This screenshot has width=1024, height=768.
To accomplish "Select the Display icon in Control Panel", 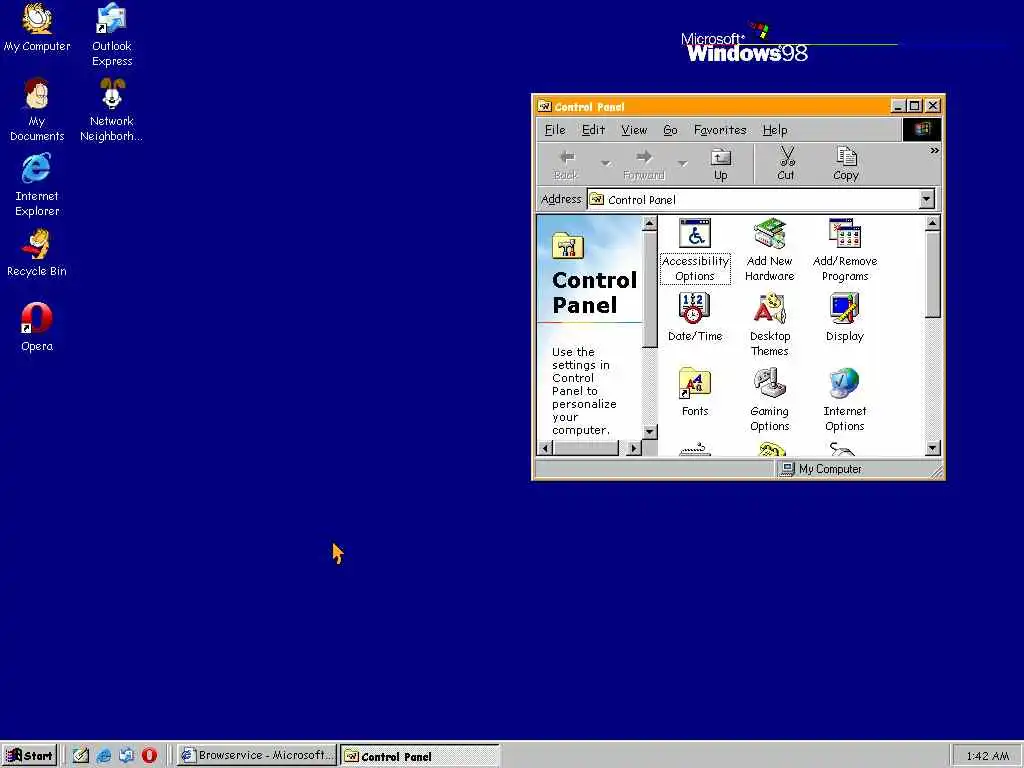I will (x=845, y=317).
